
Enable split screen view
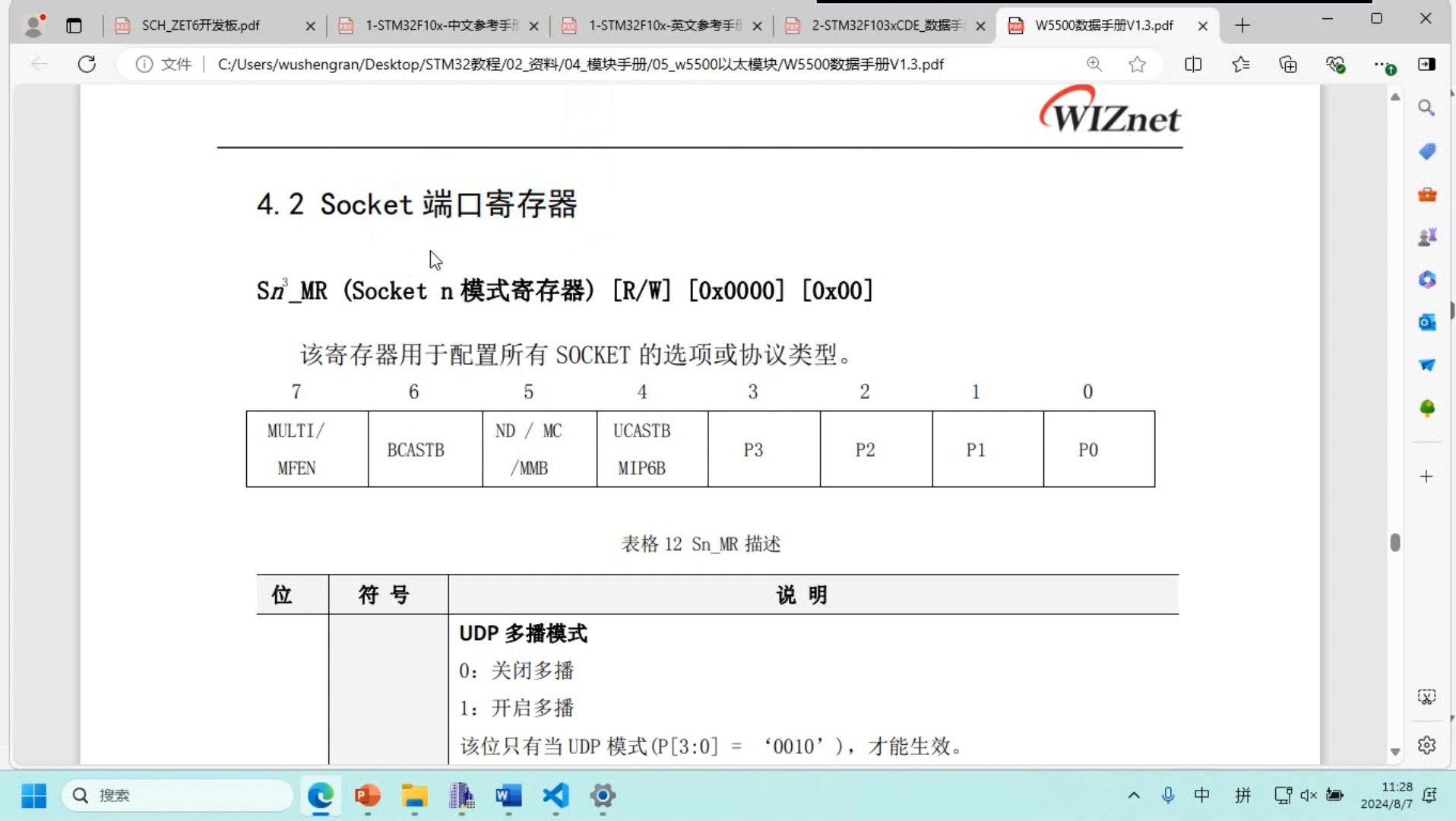pyautogui.click(x=1193, y=64)
